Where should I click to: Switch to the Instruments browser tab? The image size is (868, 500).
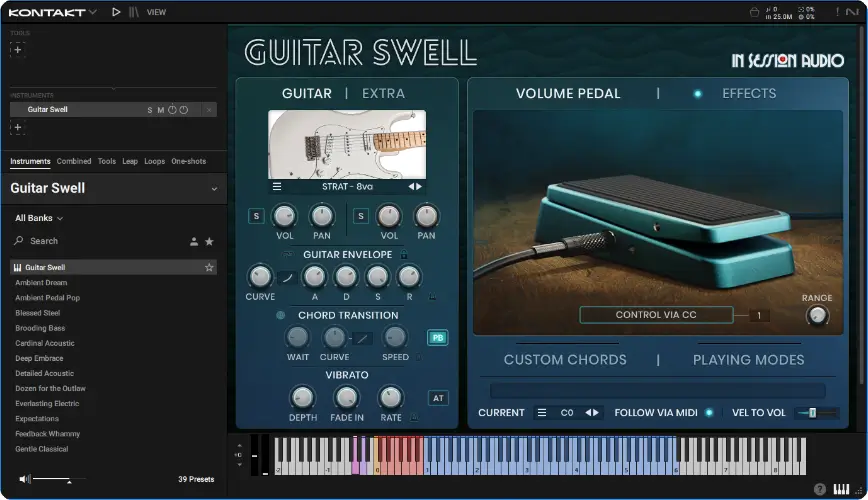[30, 161]
